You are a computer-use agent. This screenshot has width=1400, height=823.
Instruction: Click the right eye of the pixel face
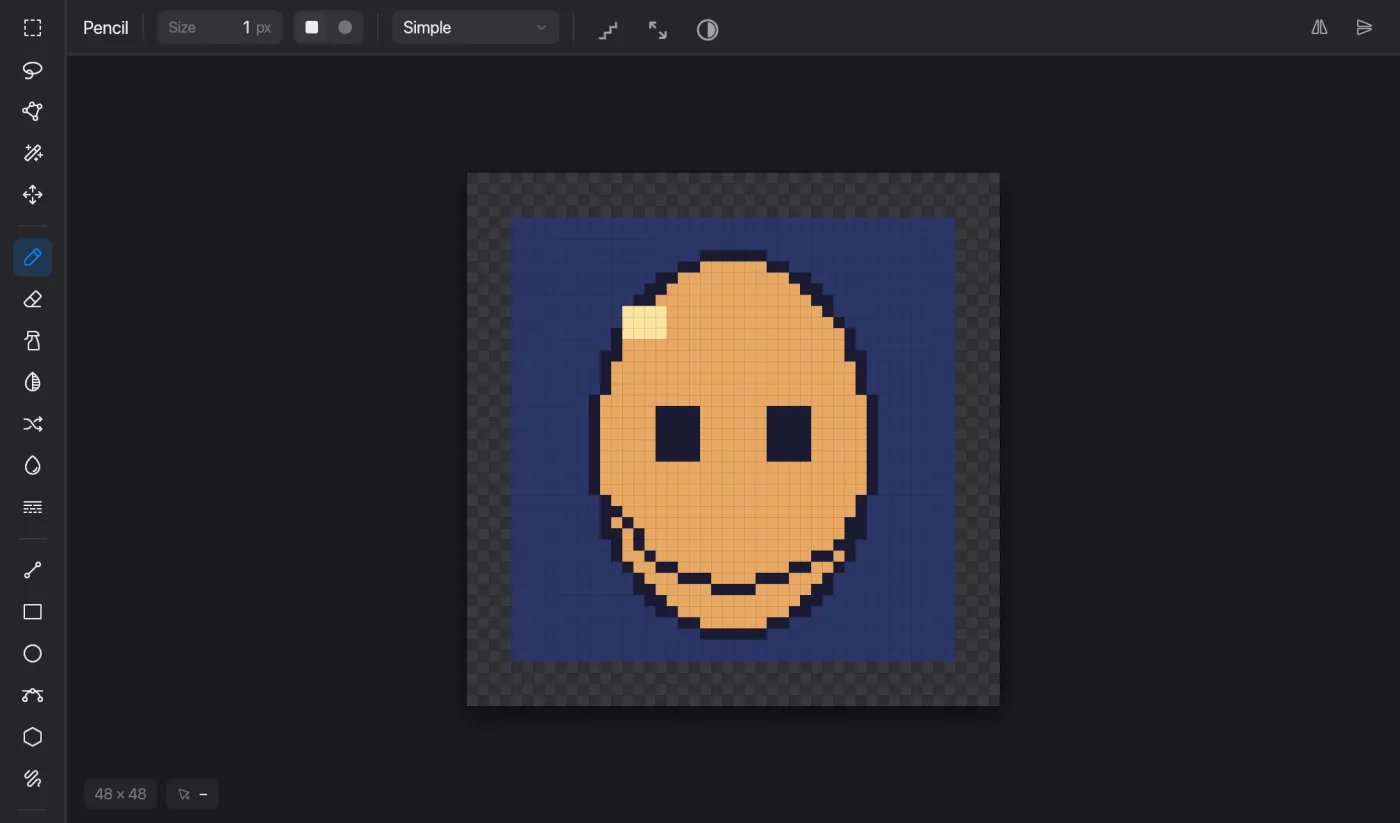point(789,433)
